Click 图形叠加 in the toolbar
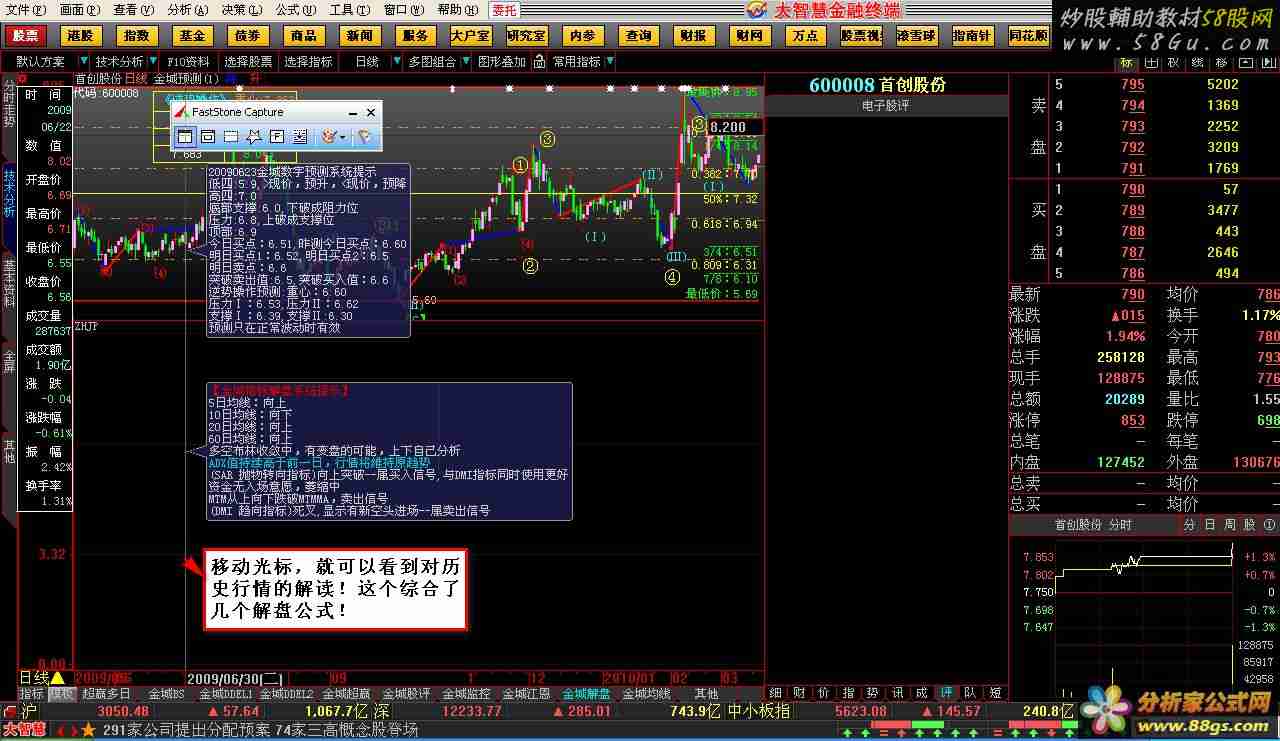 click(502, 61)
